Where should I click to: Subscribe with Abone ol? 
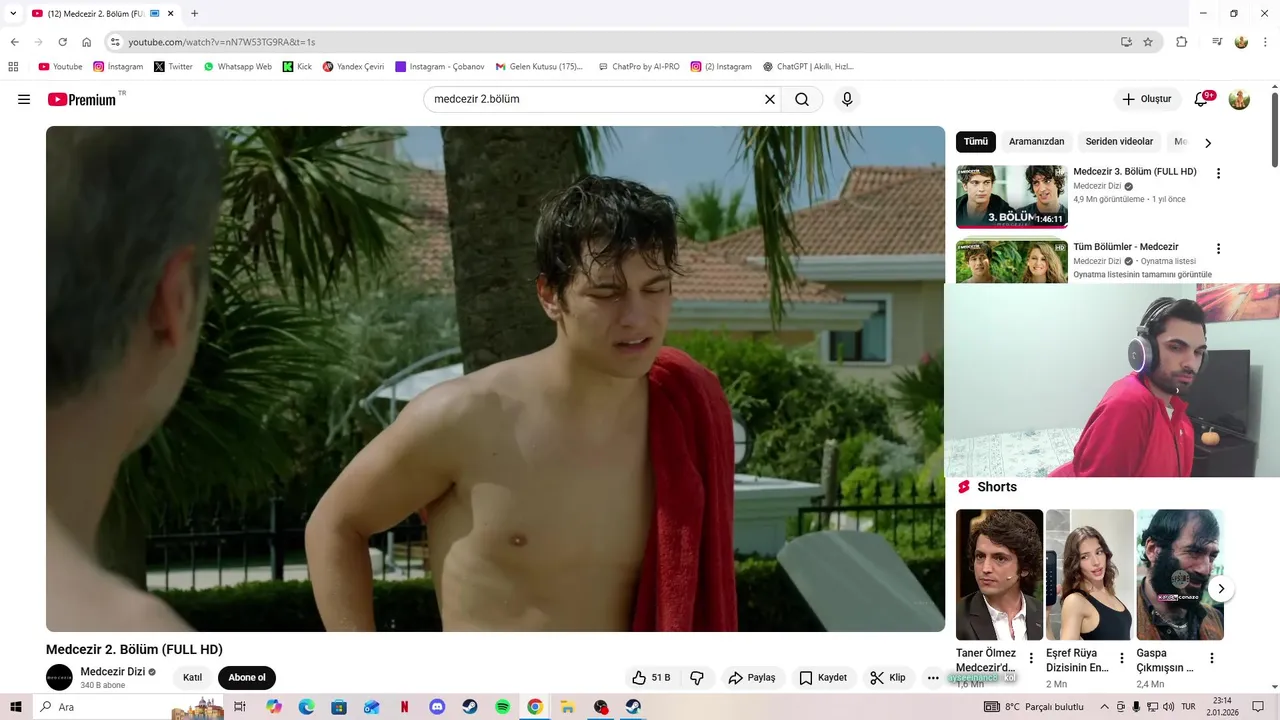[247, 677]
